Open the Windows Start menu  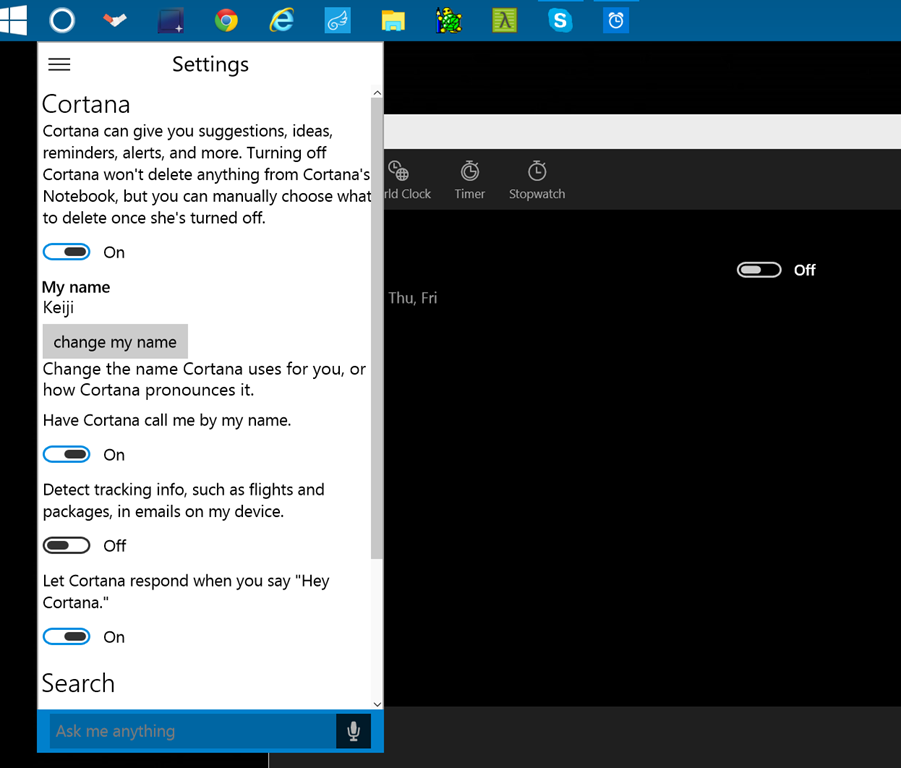click(14, 20)
